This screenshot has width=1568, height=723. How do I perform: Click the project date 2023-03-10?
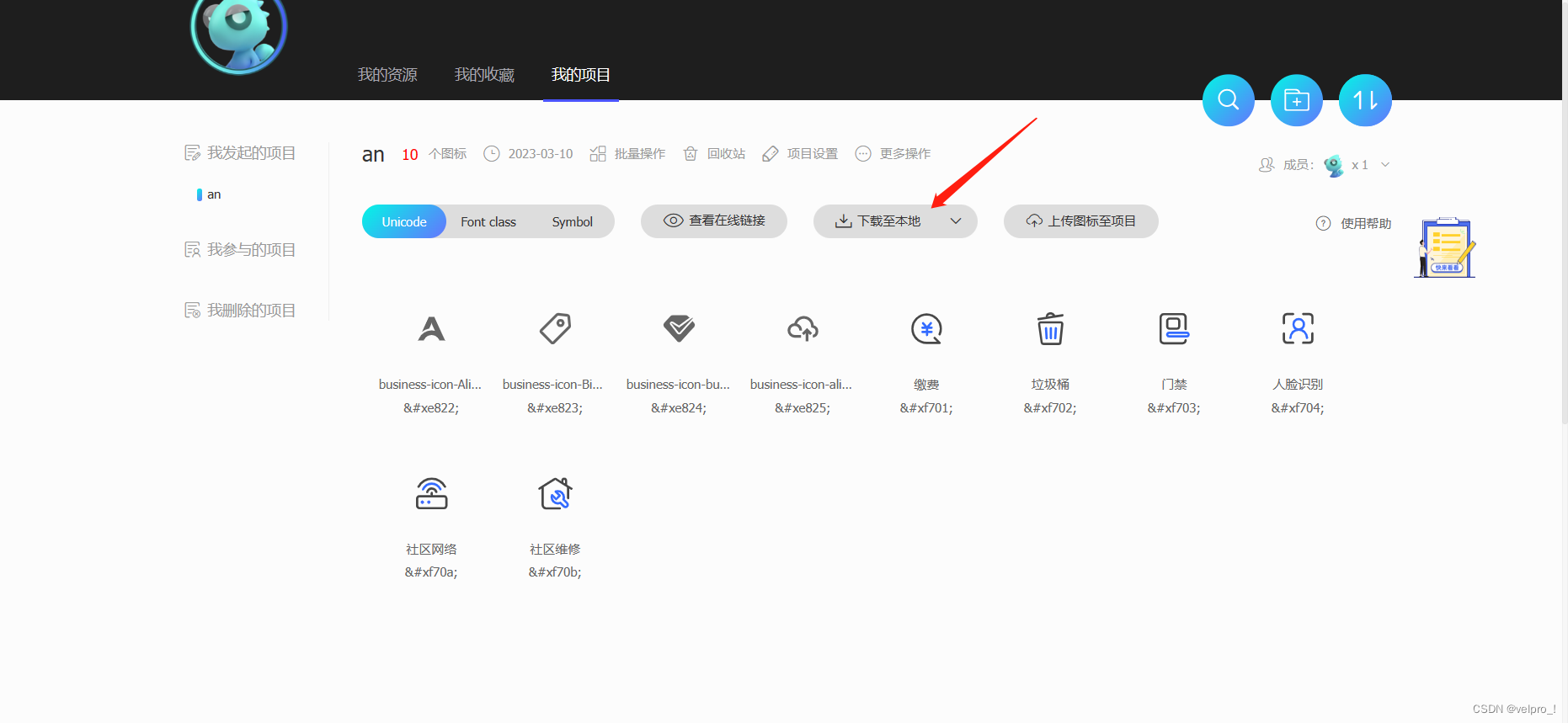541,153
